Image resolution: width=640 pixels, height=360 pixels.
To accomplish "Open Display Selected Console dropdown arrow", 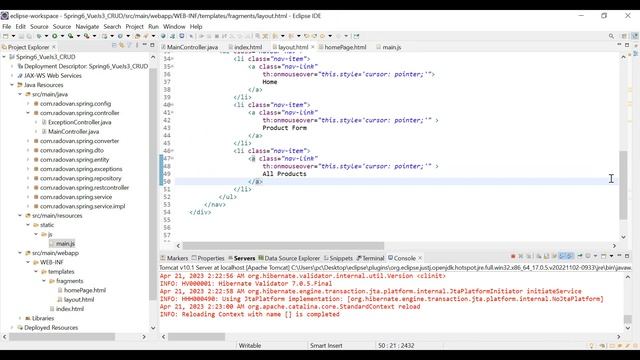I will [x=596, y=256].
